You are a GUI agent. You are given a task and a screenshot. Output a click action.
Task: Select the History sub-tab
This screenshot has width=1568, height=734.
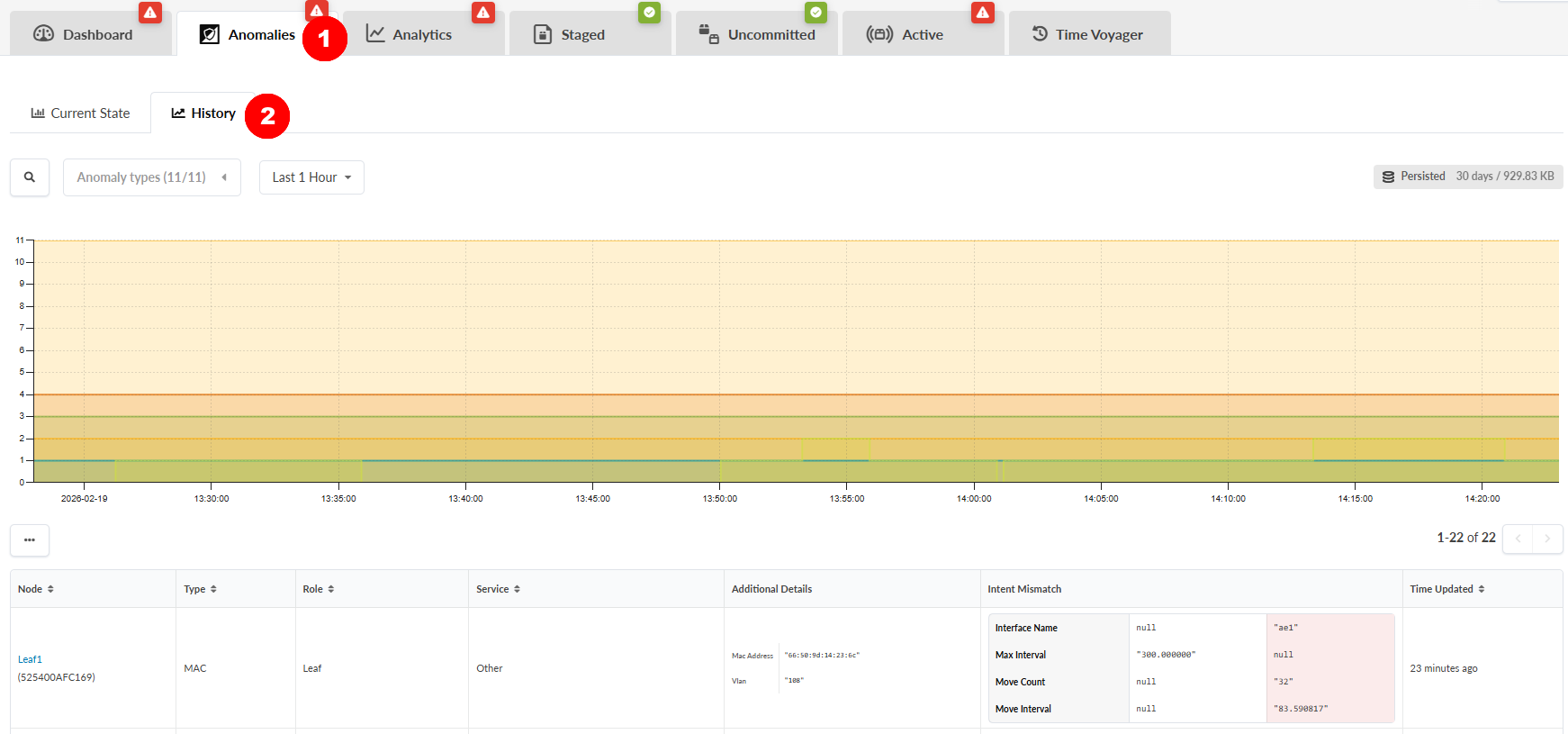pyautogui.click(x=203, y=113)
